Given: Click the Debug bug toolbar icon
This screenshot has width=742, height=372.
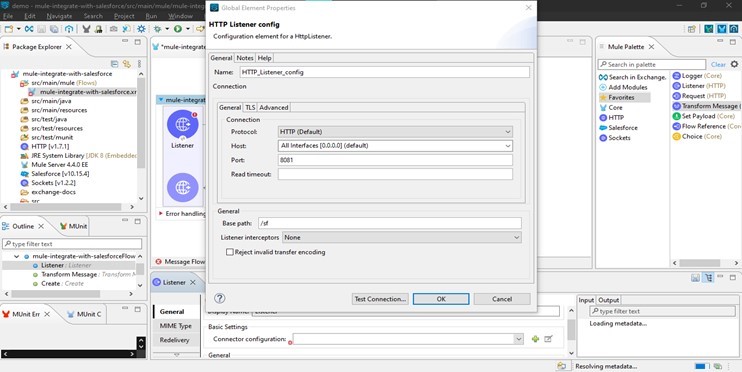Looking at the screenshot, I should (x=158, y=29).
